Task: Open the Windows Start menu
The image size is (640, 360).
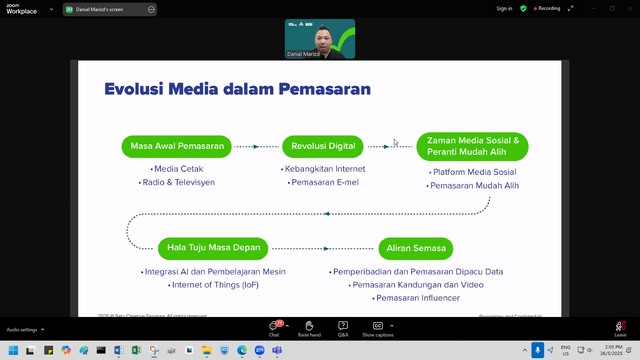Action: [13, 350]
